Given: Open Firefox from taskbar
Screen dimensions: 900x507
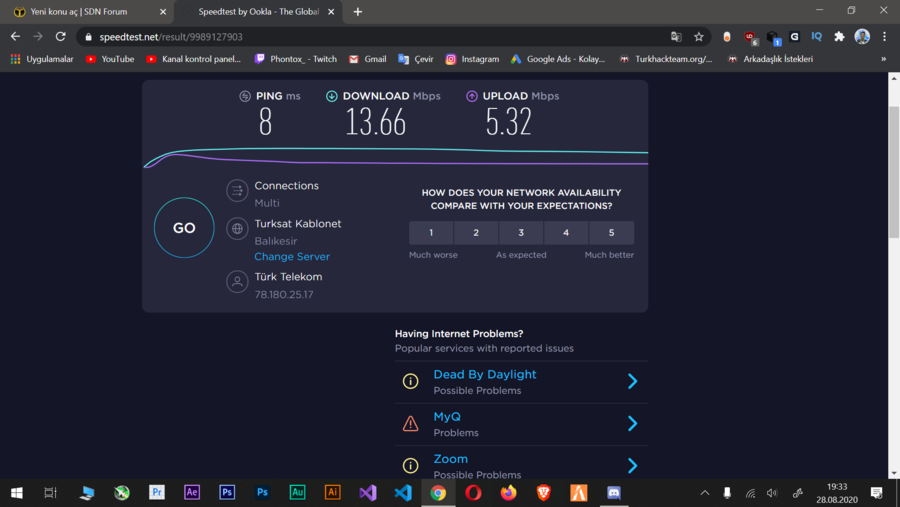Looking at the screenshot, I should tap(508, 493).
